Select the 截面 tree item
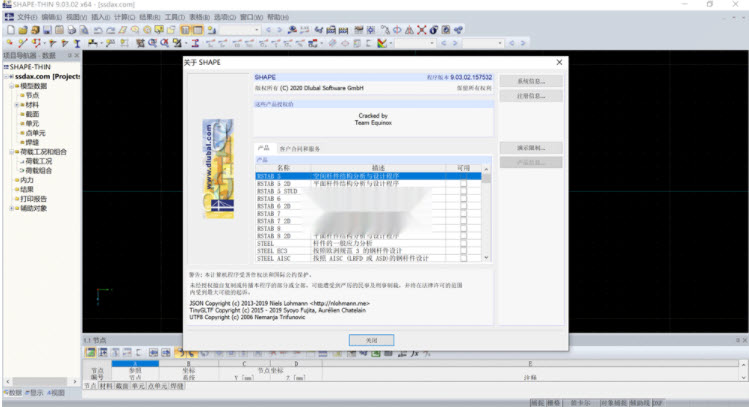The image size is (749, 407). (x=33, y=113)
